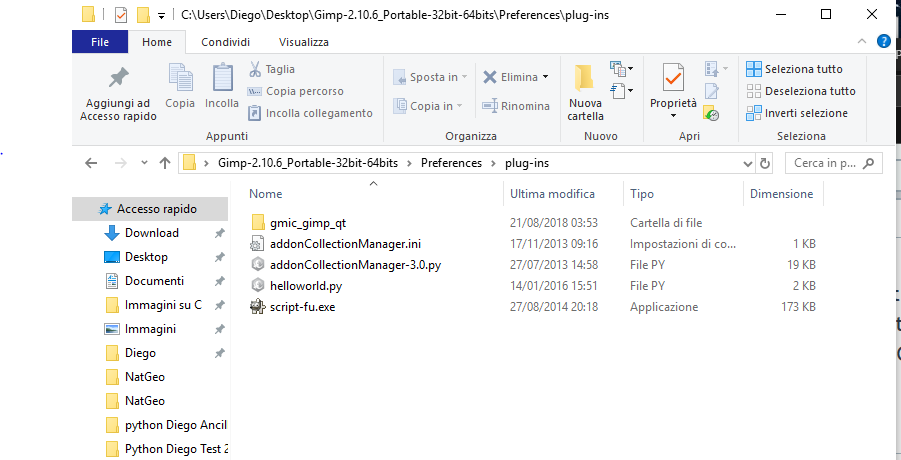901x460 pixels.
Task: Click the Cerca search field
Action: coord(833,163)
